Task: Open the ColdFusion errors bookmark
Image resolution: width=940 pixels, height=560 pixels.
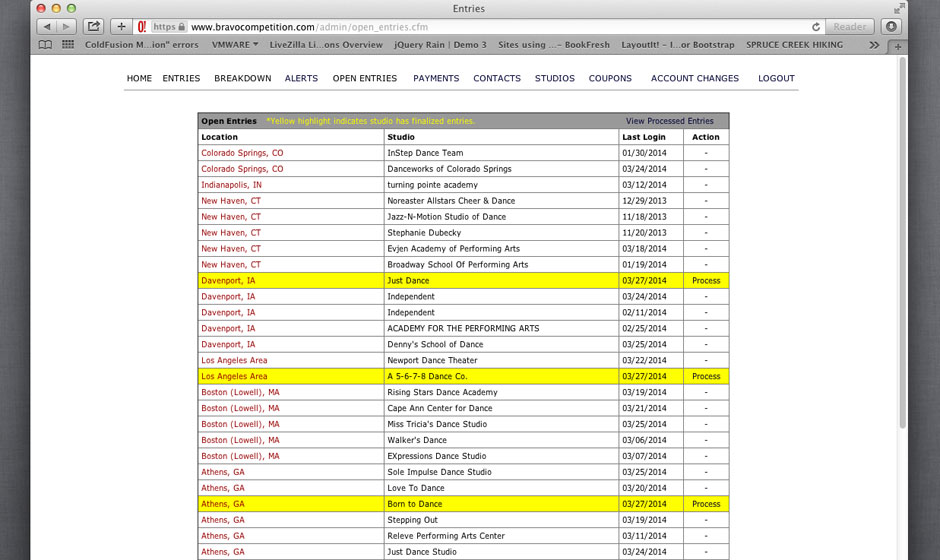Action: pos(141,45)
